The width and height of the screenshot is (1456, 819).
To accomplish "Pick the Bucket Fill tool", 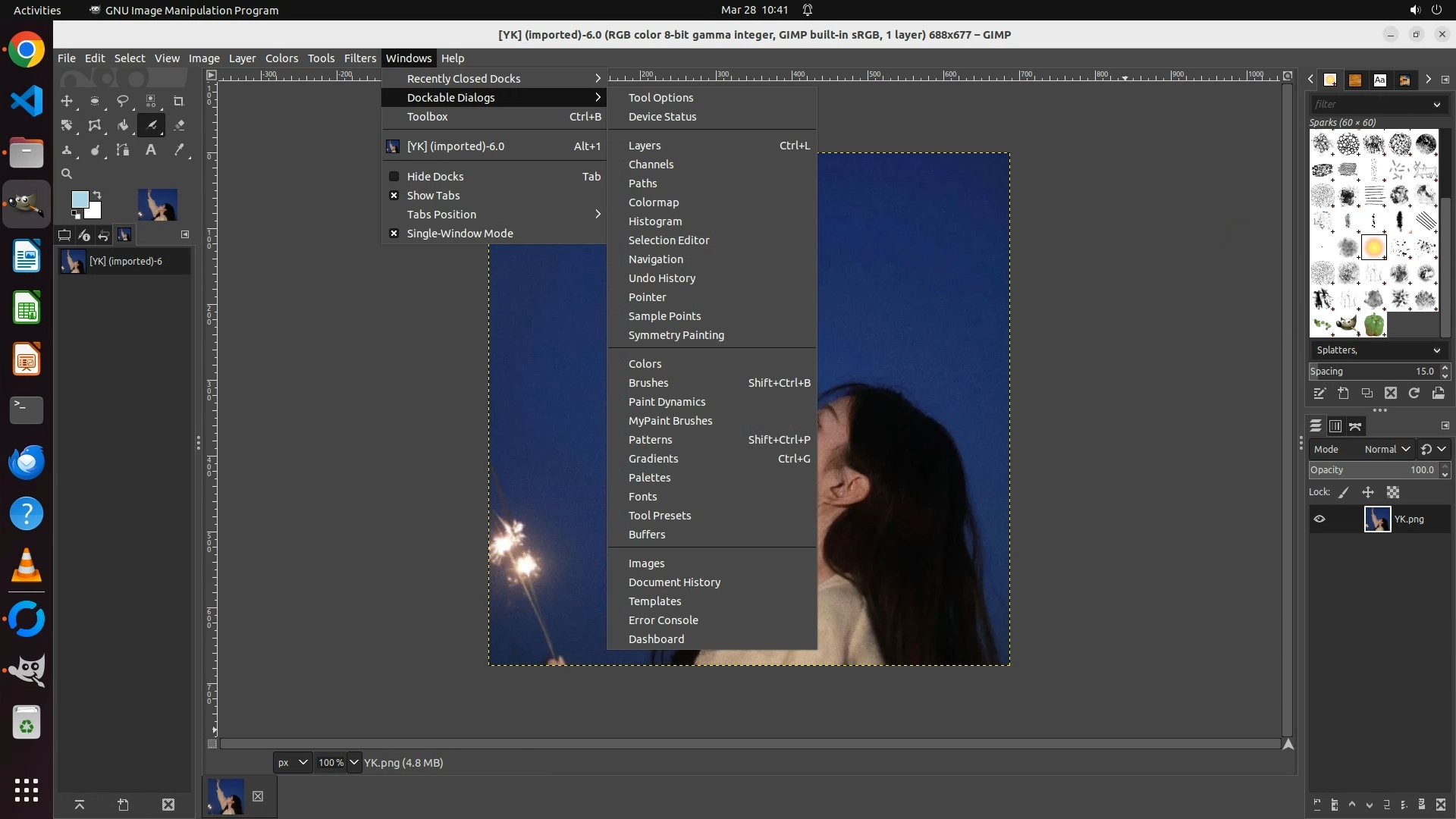I will pos(122,126).
